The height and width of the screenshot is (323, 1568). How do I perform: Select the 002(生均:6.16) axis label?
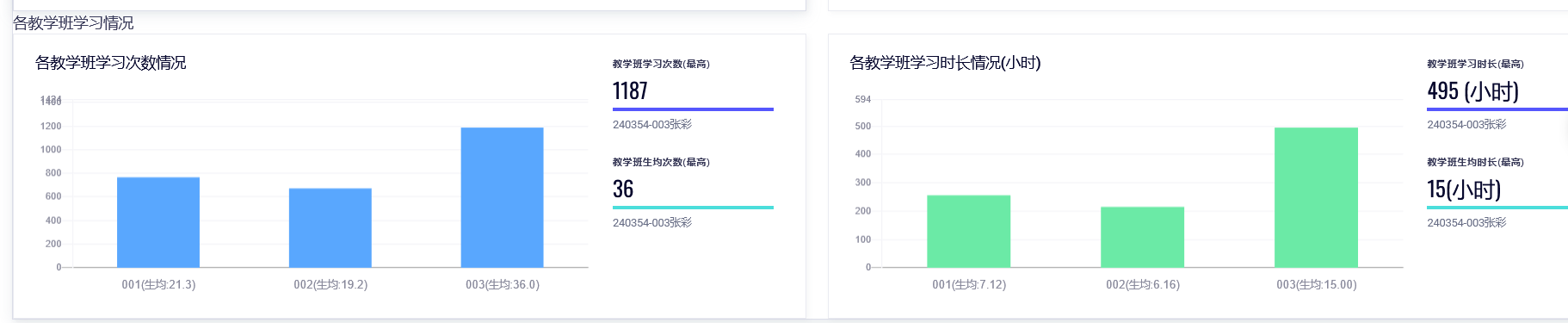pyautogui.click(x=1143, y=284)
